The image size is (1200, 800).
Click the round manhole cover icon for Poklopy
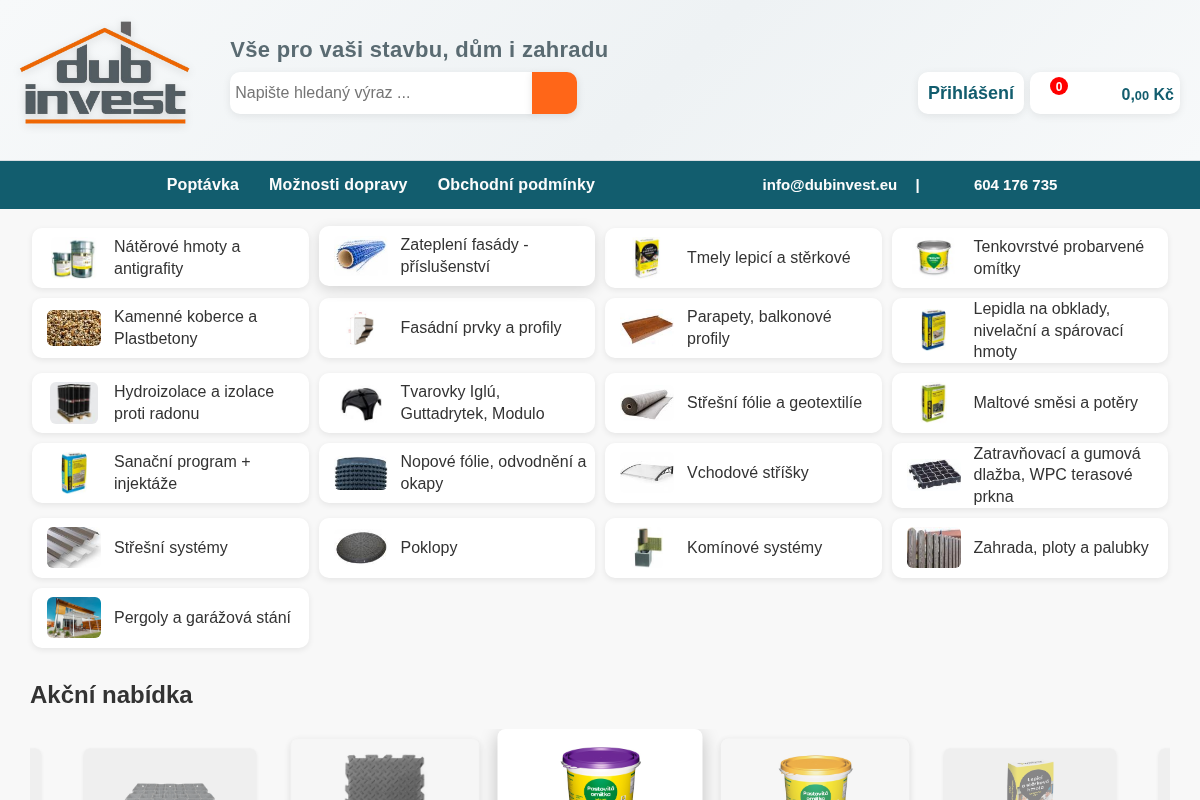pyautogui.click(x=361, y=548)
